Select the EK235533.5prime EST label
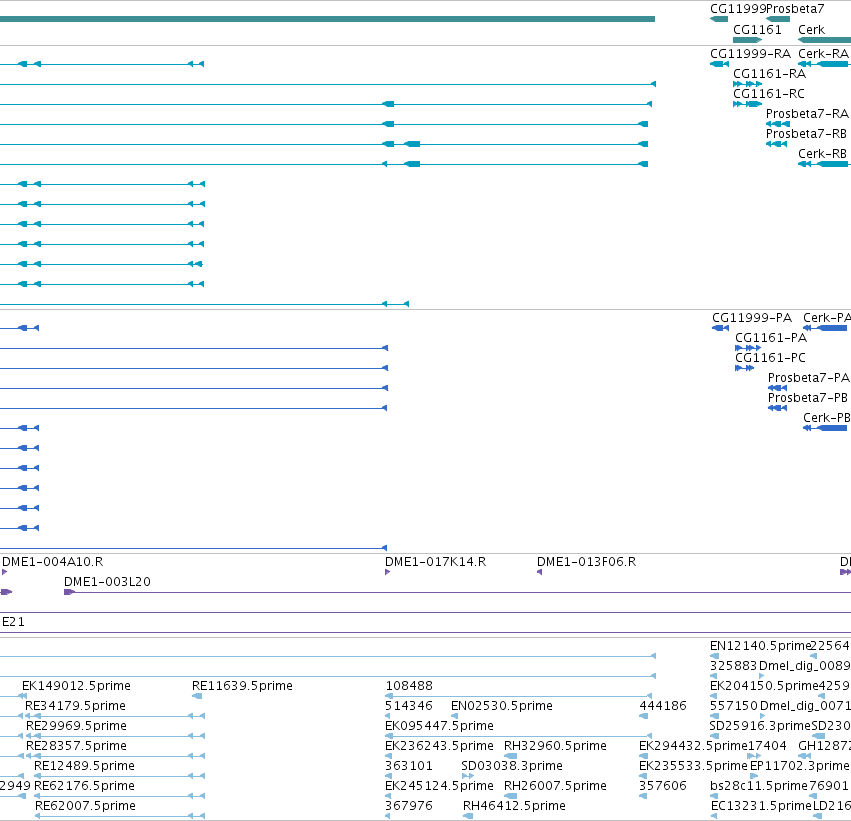 point(694,766)
